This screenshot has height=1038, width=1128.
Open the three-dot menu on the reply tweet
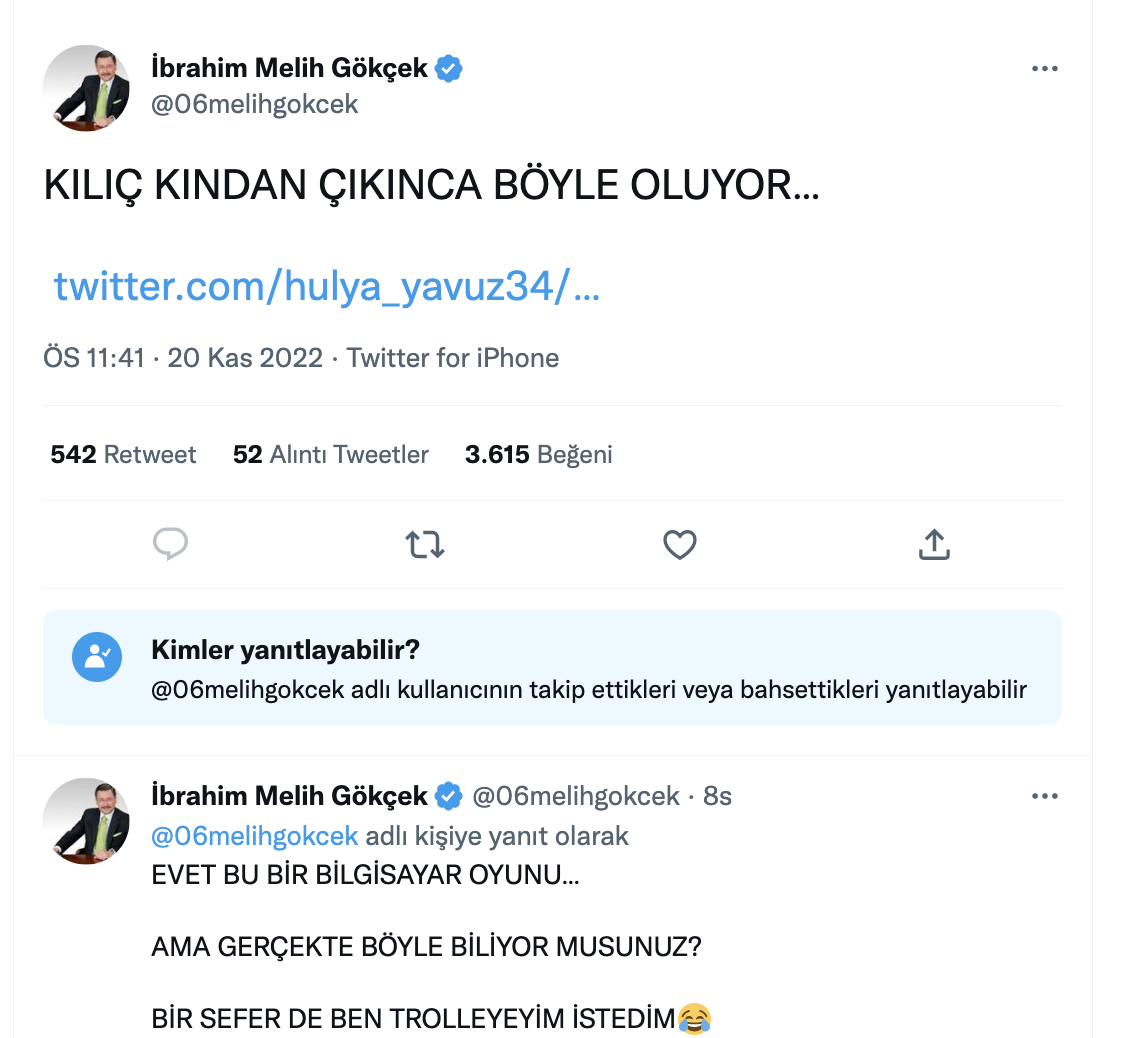(1045, 796)
